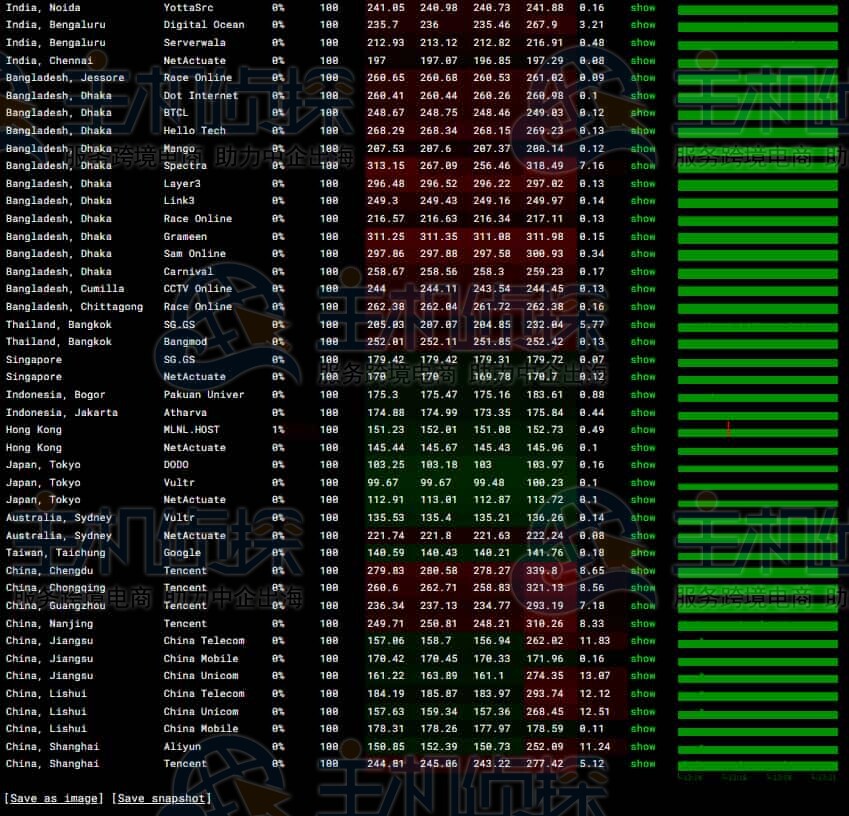
Task: Click show for Bengaluru Digital Ocean
Action: point(643,25)
